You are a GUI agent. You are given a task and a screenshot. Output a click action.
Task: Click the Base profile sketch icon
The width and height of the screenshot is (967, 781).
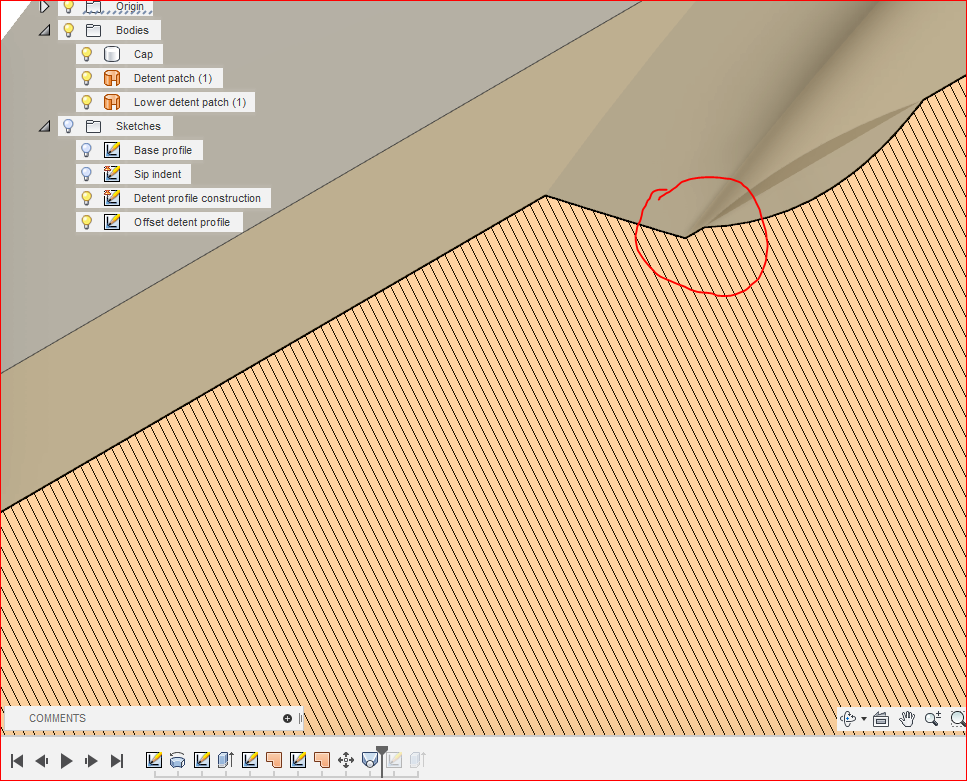112,150
